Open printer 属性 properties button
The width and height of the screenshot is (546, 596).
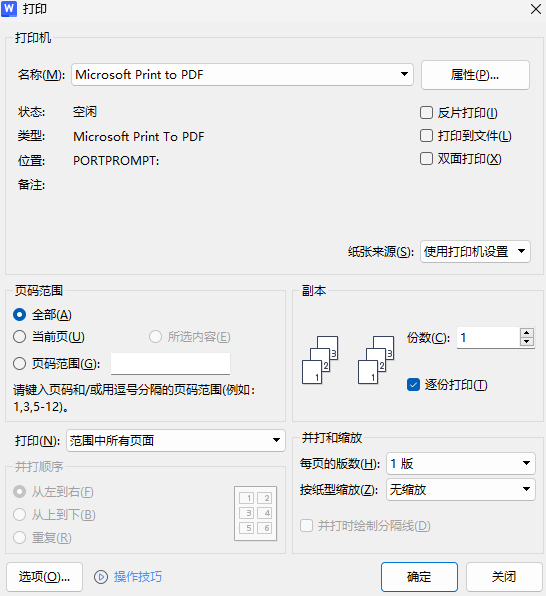[x=475, y=75]
